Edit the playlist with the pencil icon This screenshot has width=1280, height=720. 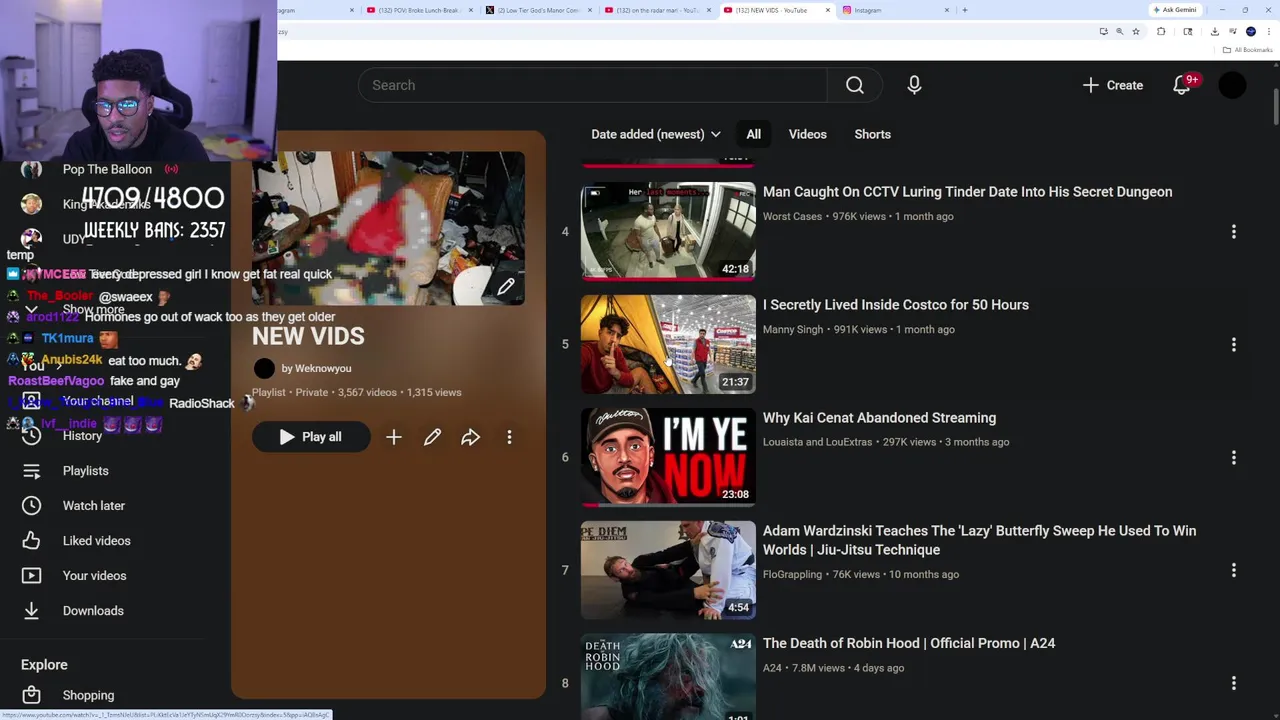click(x=432, y=437)
